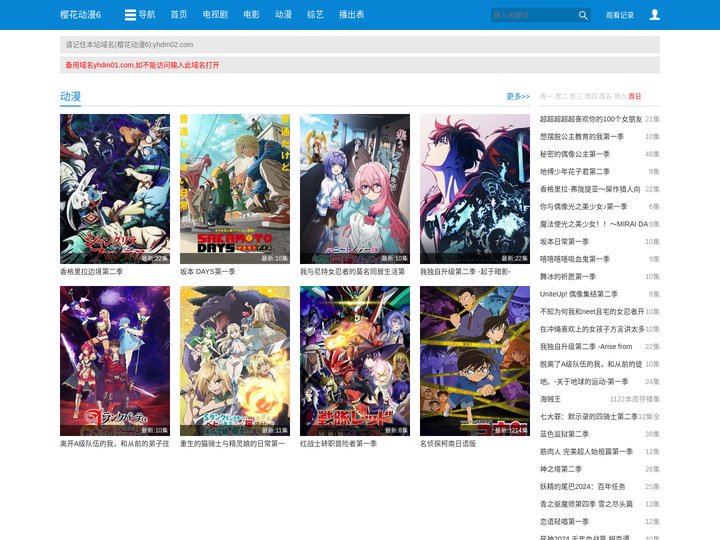Image resolution: width=720 pixels, height=540 pixels.
Task: Open the 电视剧 nav item
Action: (x=215, y=15)
